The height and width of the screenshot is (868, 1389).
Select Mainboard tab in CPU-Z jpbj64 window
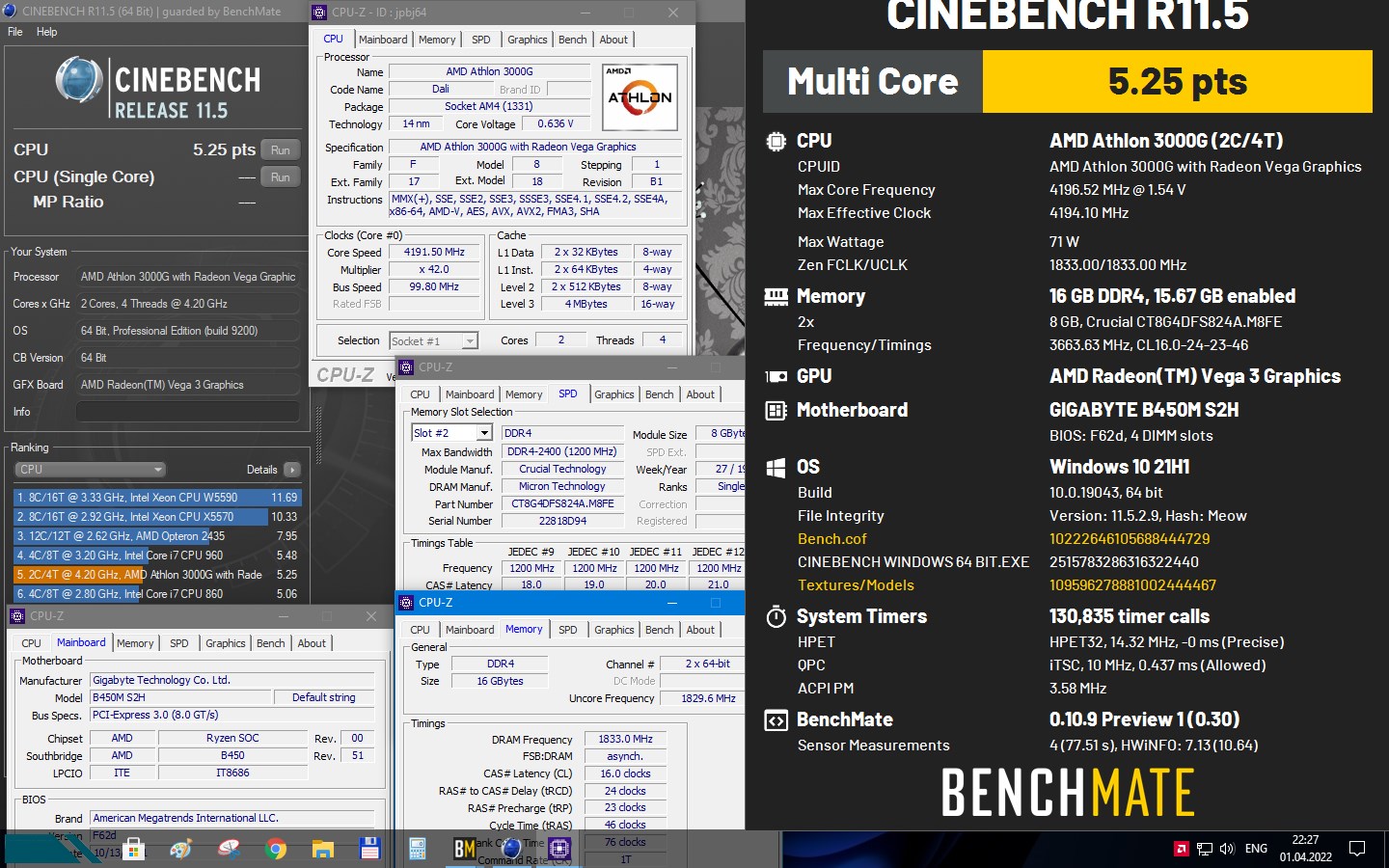tap(383, 40)
